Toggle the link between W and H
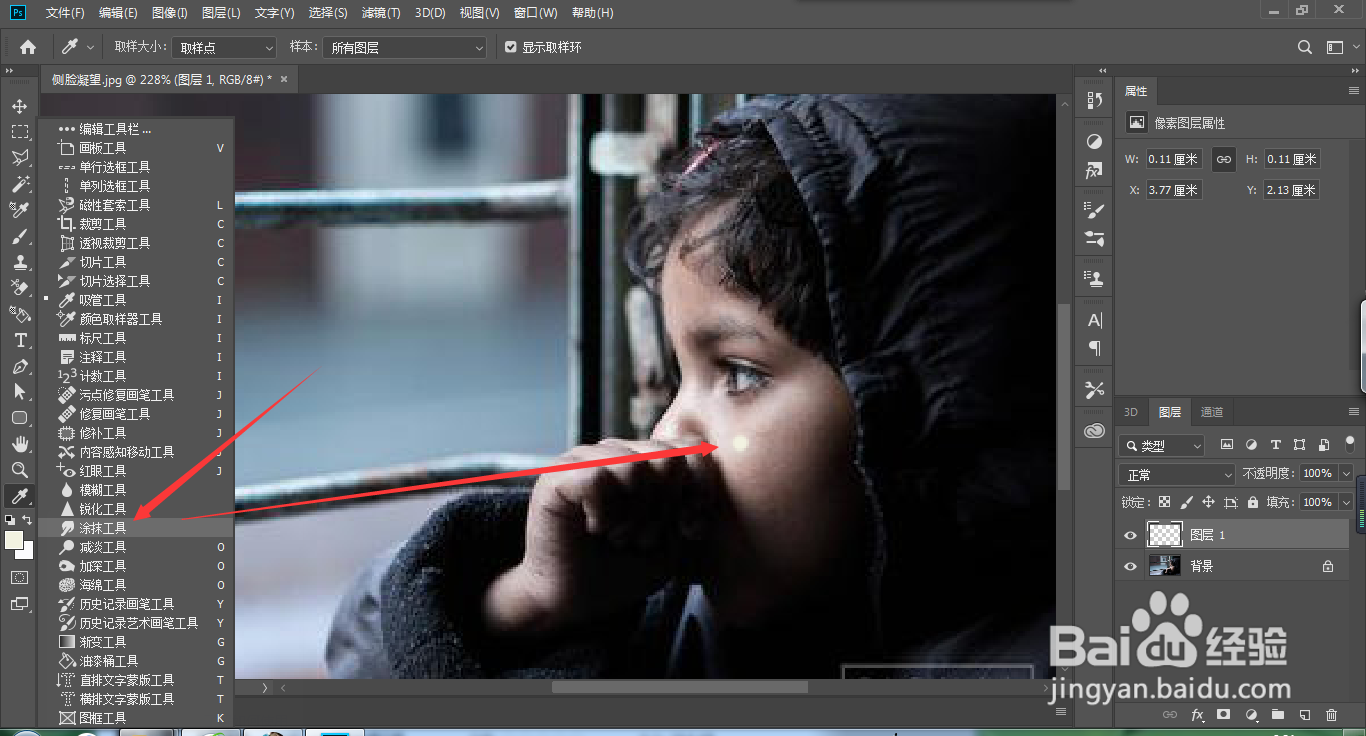1366x736 pixels. pyautogui.click(x=1223, y=159)
